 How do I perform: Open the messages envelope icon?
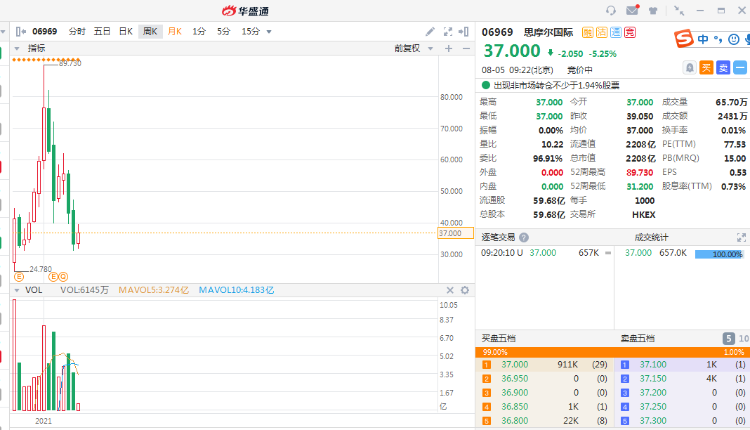[632, 10]
